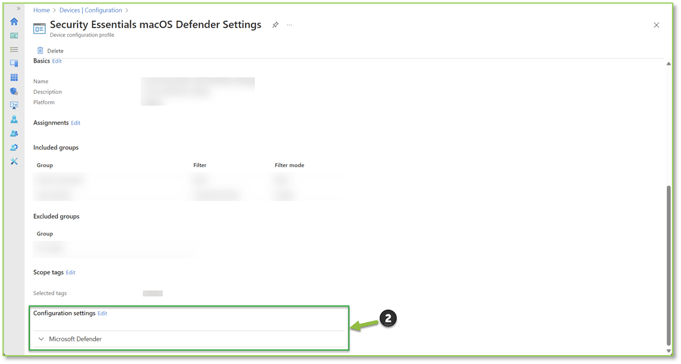This screenshot has height=364, width=681.
Task: Pin the profile page
Action: [275, 25]
